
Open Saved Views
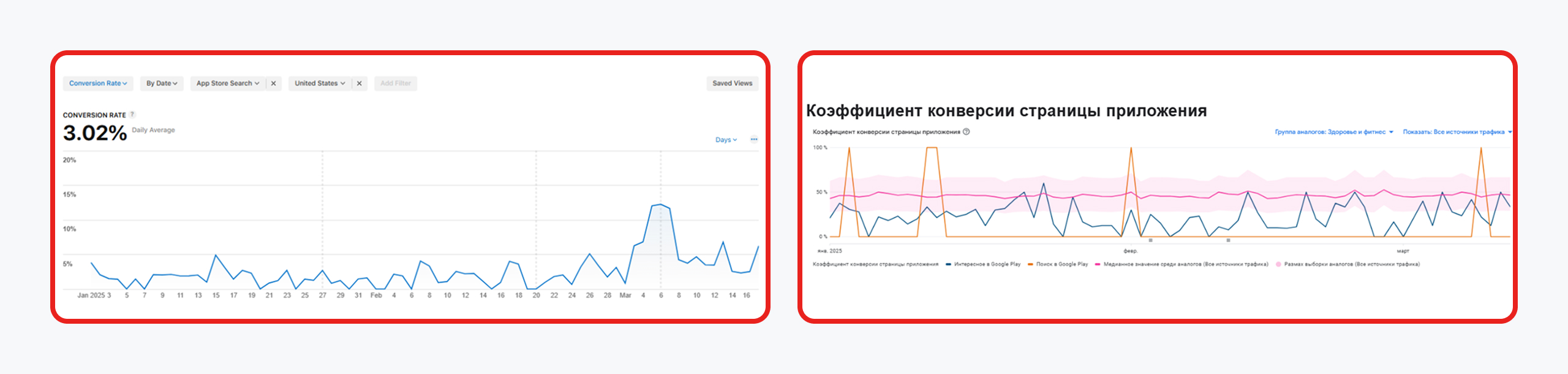[732, 83]
